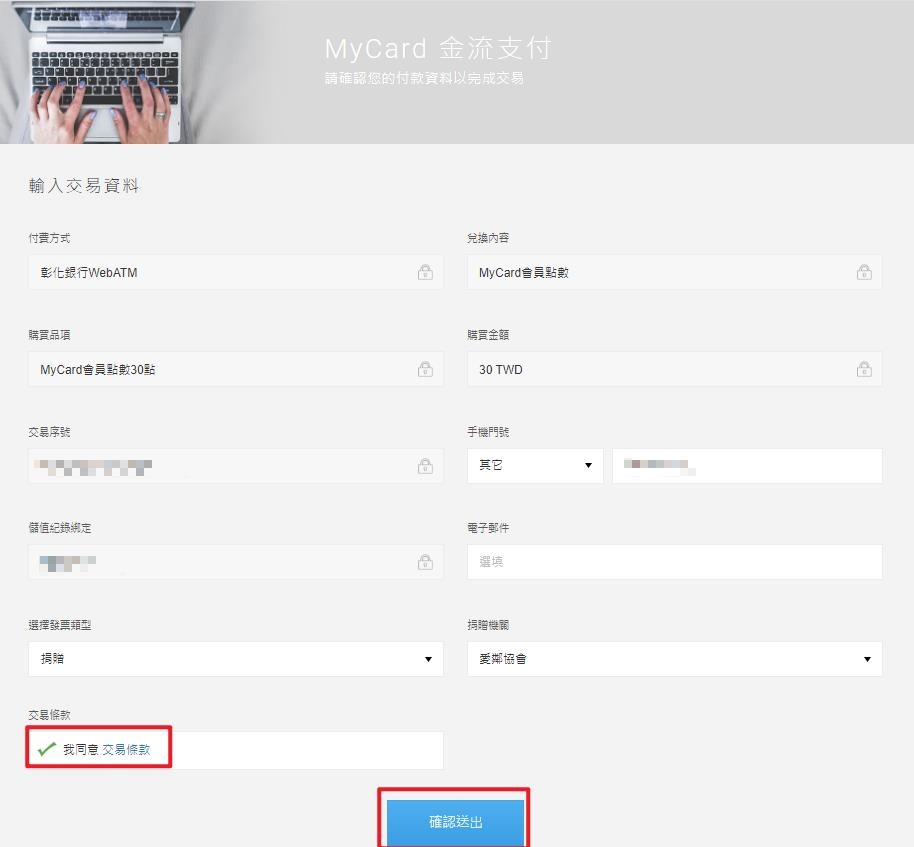This screenshot has height=847, width=914.
Task: Click lock icon in 購買品項 field
Action: (x=425, y=369)
